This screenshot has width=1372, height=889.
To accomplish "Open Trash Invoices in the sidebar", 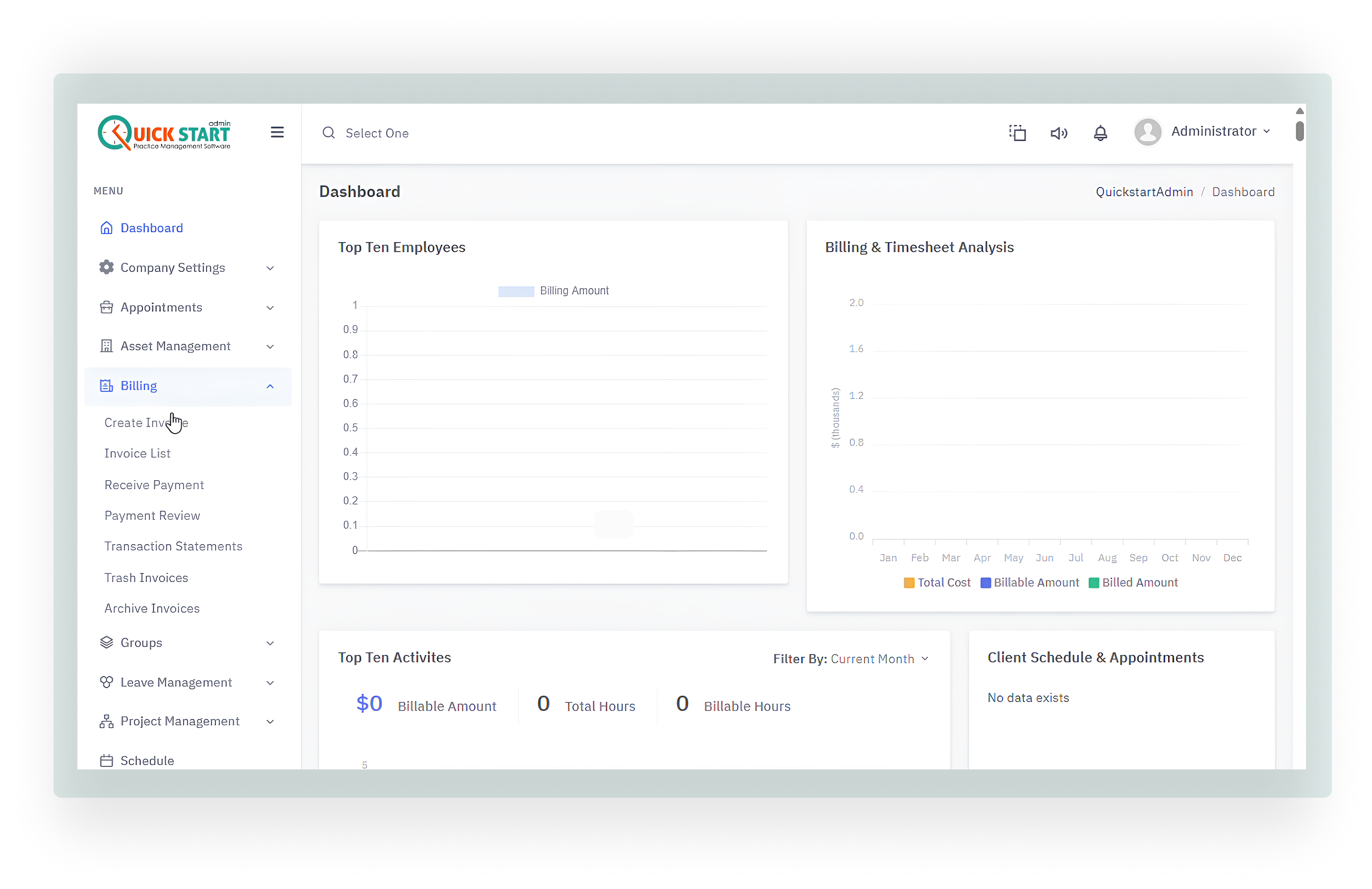I will click(x=146, y=577).
